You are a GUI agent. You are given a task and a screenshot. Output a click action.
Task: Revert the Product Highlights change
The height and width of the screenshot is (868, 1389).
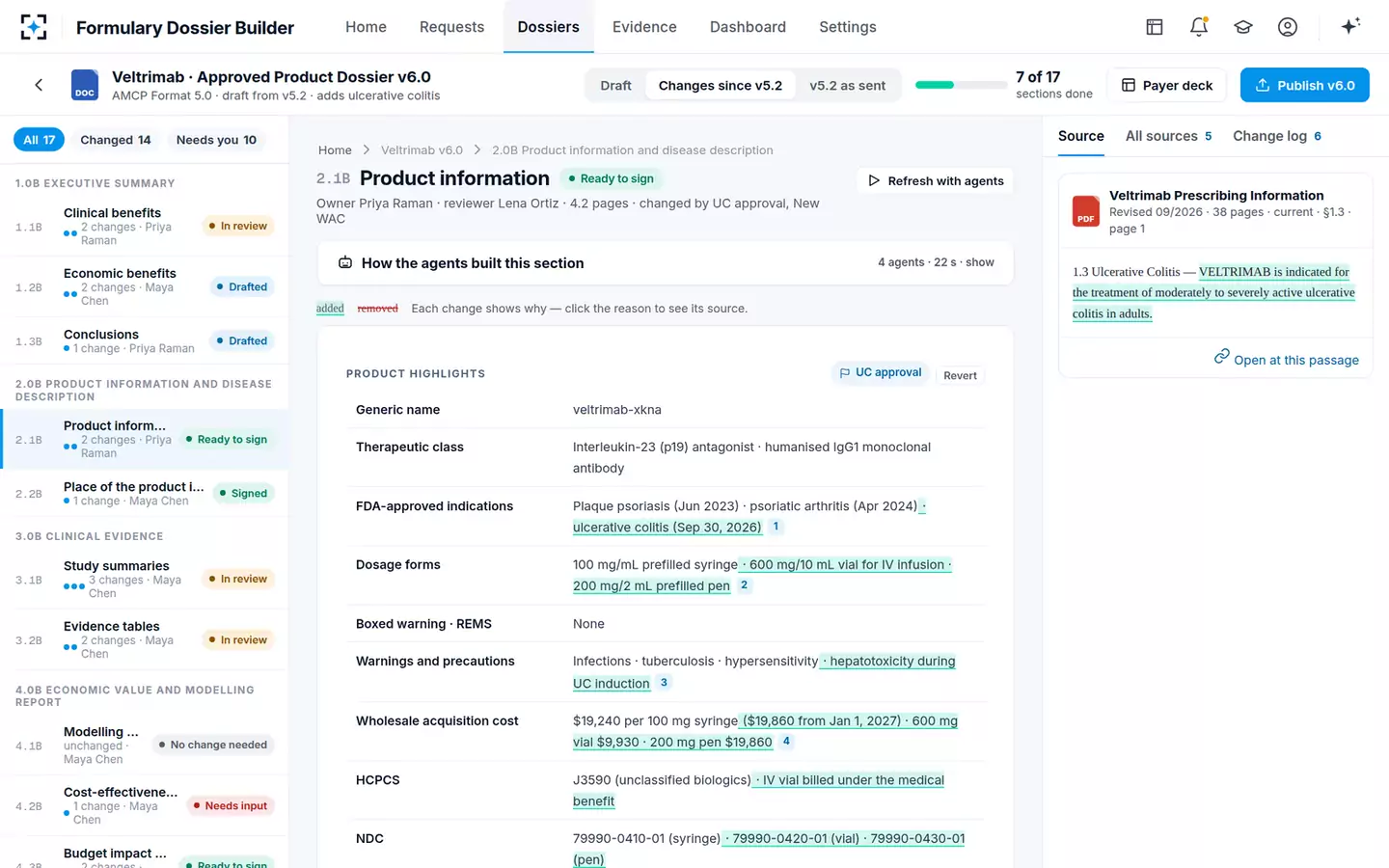pos(960,375)
